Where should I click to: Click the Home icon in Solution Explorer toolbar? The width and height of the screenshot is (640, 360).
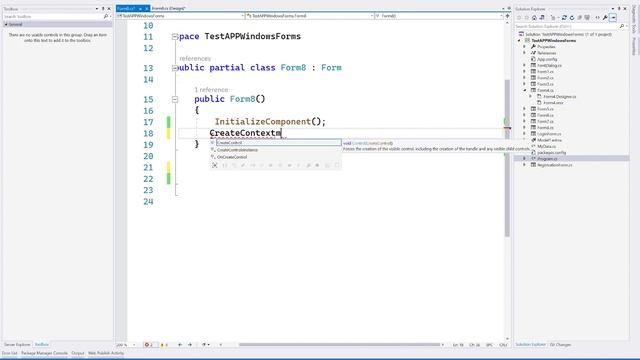click(x=534, y=18)
